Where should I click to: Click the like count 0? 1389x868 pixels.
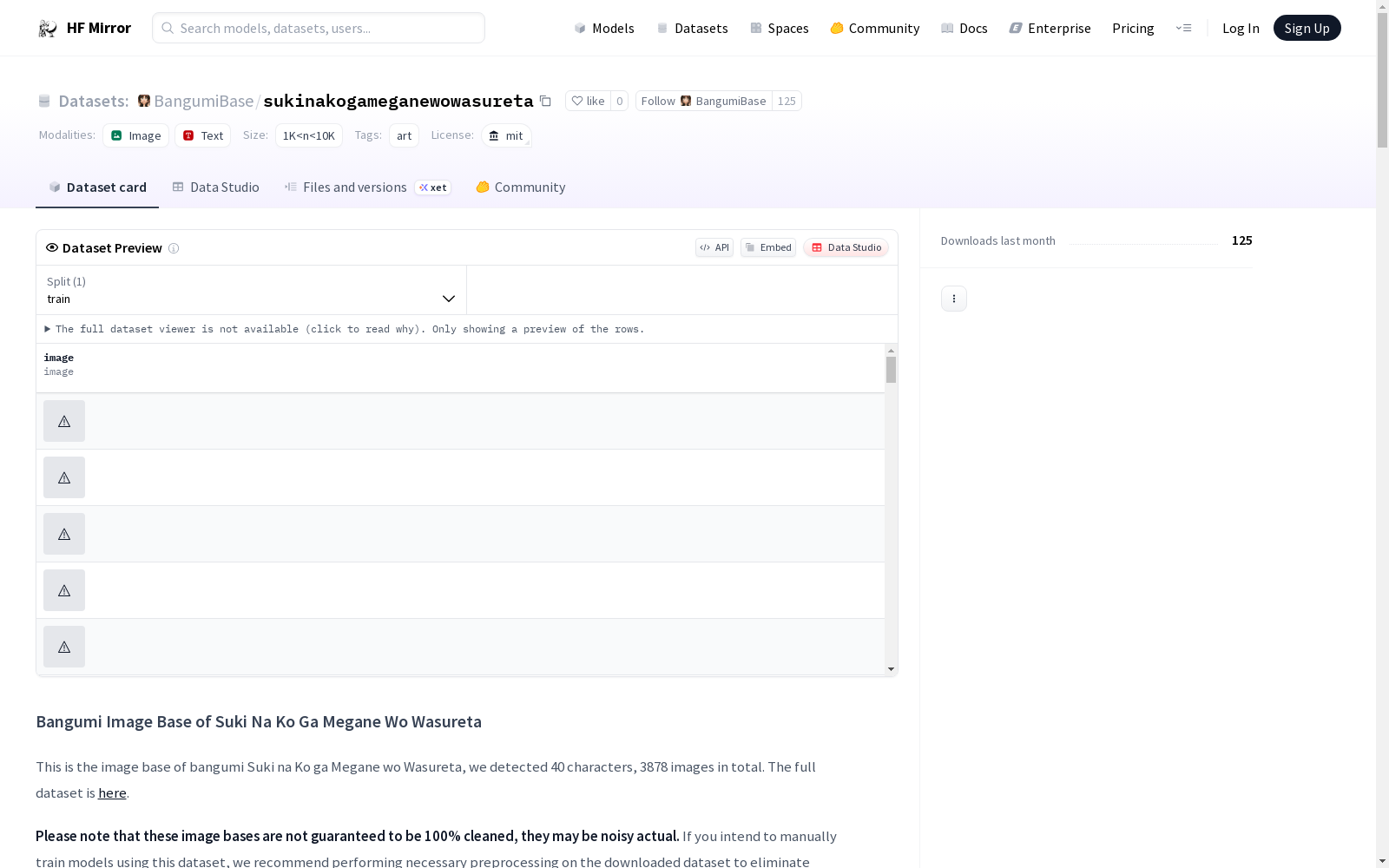619,101
